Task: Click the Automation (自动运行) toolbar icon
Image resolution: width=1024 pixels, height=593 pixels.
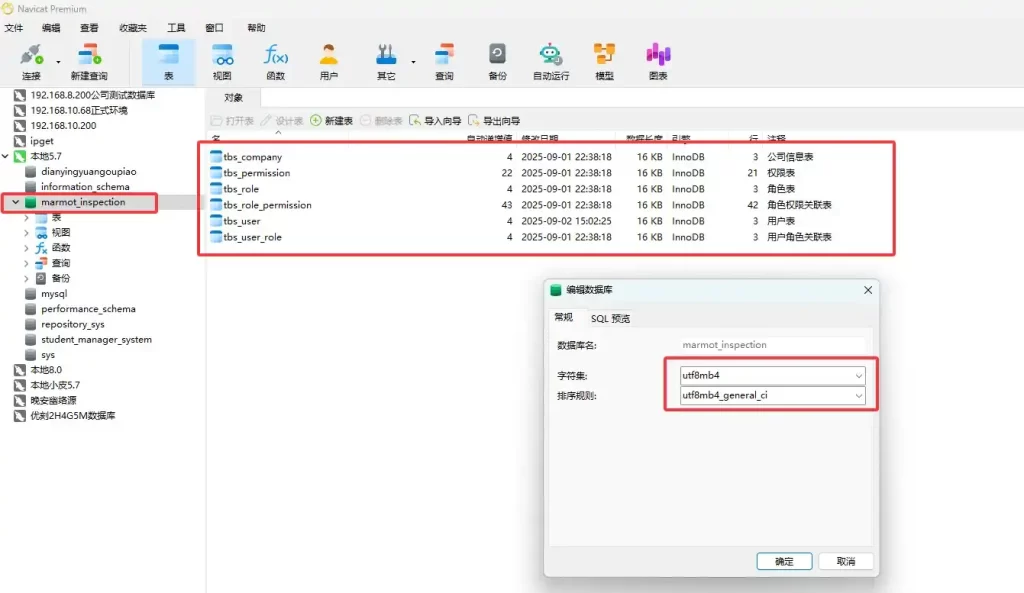Action: click(x=551, y=61)
